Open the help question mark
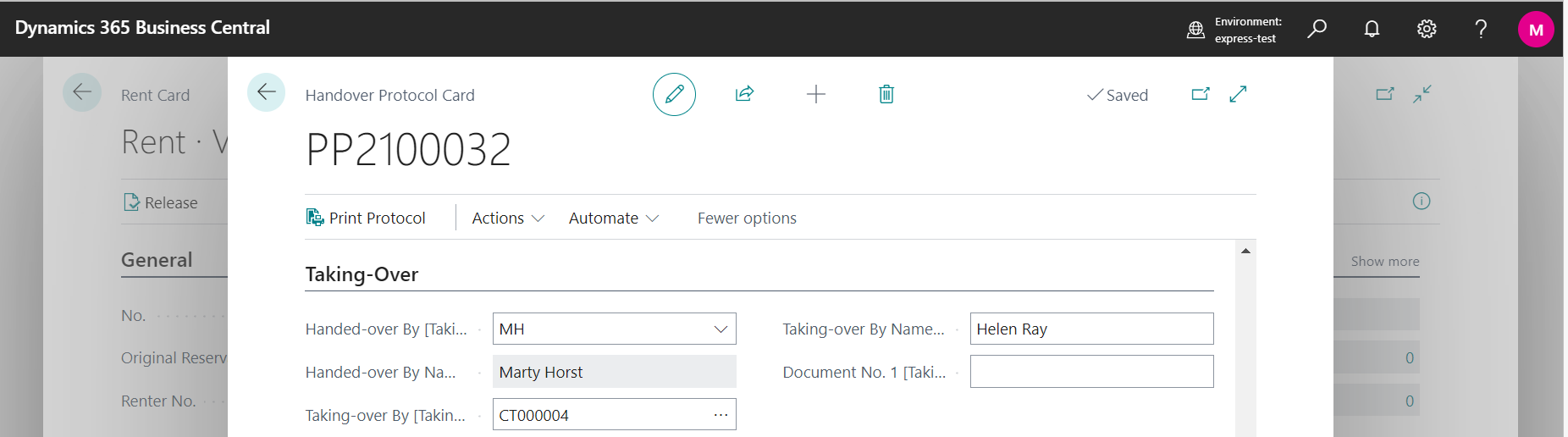 pos(1481,29)
